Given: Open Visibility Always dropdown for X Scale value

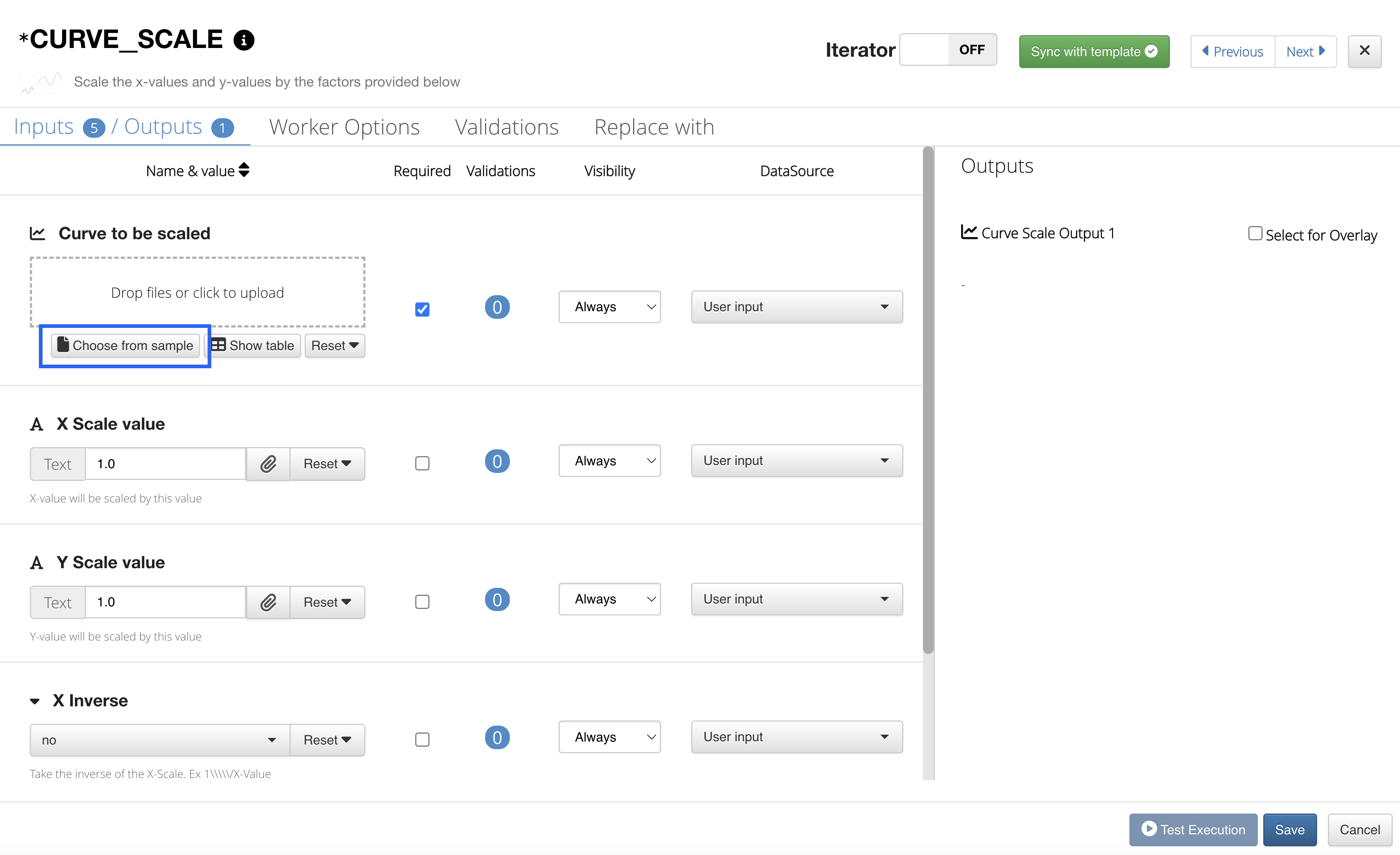Looking at the screenshot, I should coord(609,461).
